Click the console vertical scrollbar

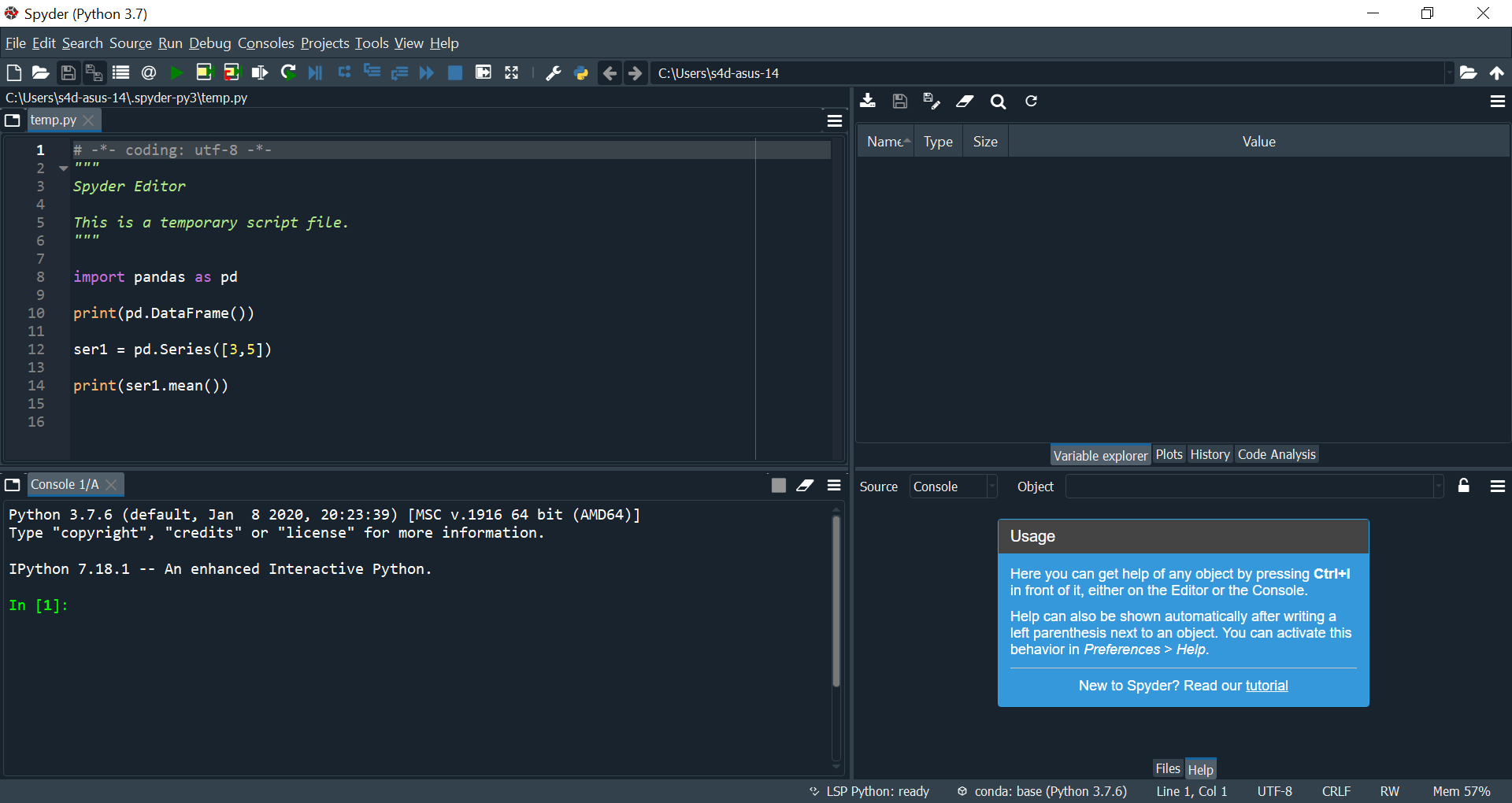point(836,600)
